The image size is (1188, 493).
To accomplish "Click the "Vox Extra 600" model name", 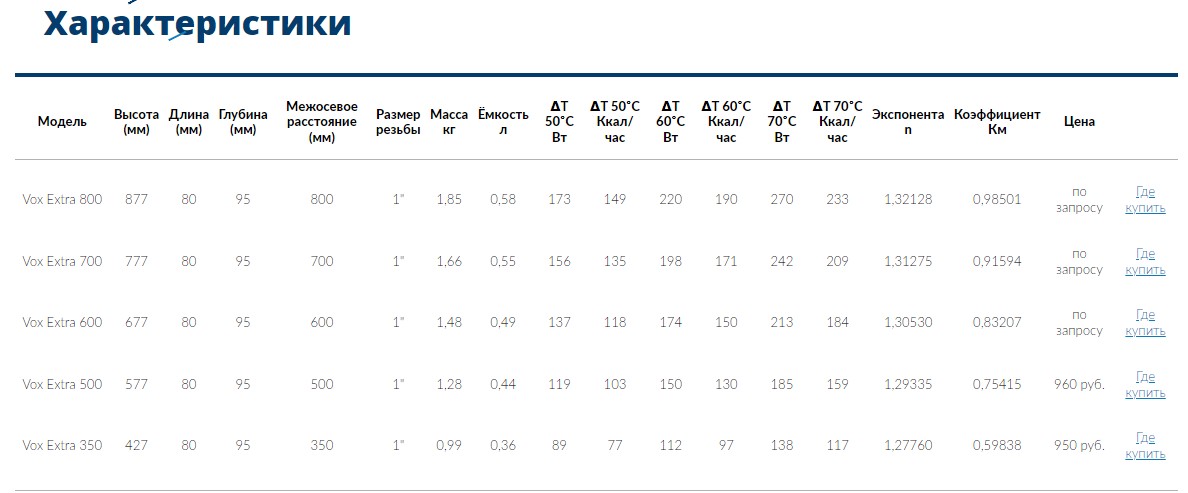I will [x=62, y=322].
